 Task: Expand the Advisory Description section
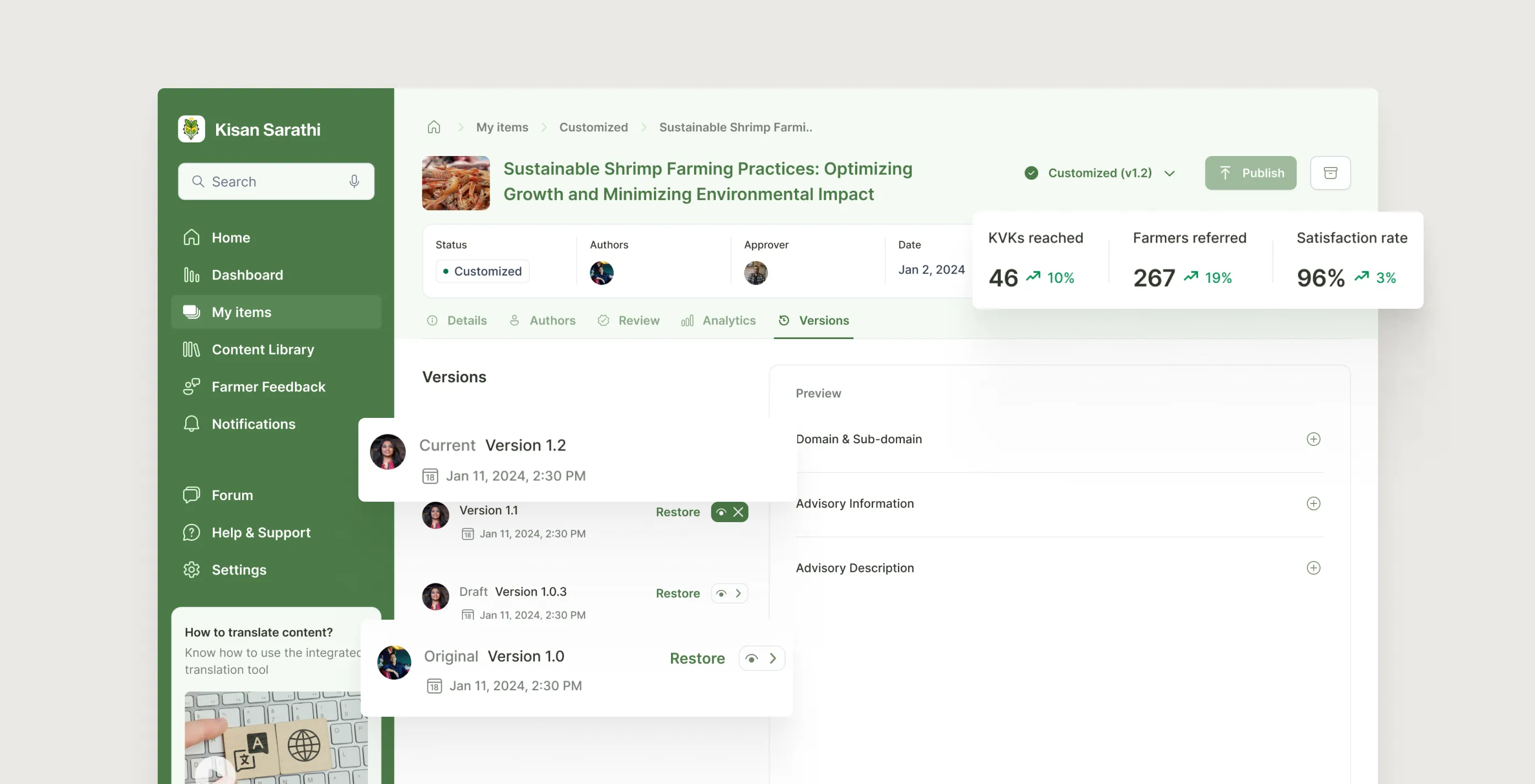tap(1313, 568)
